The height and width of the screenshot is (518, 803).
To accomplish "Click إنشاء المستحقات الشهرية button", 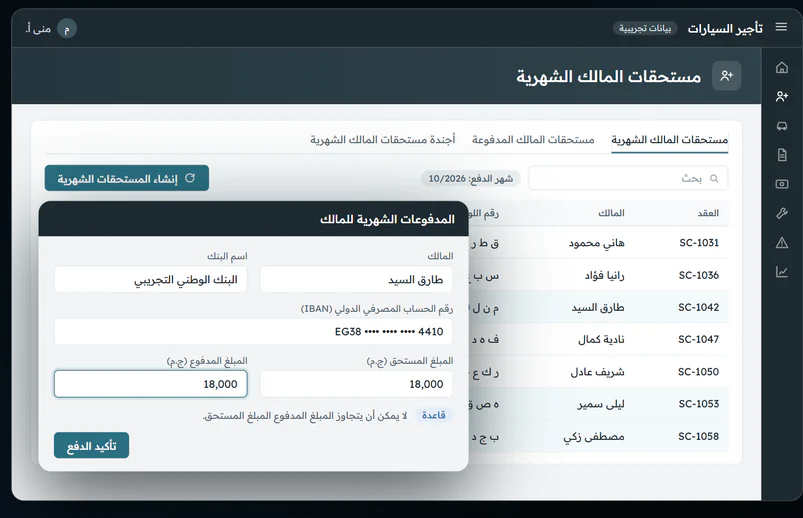I will [126, 178].
